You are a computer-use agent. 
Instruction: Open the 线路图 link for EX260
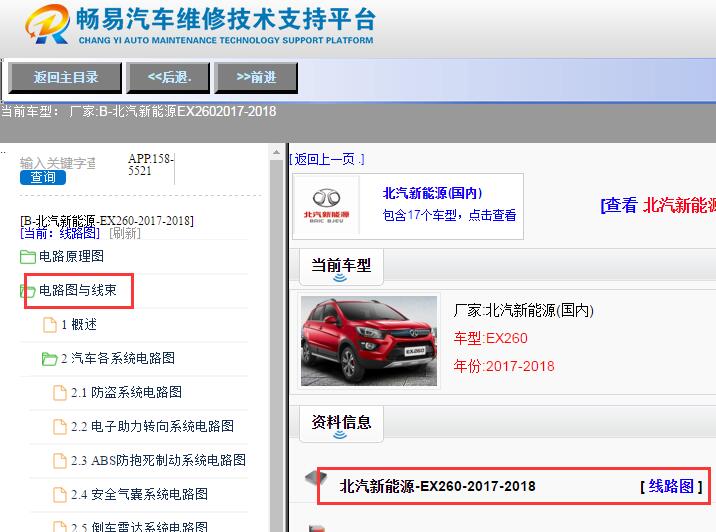coord(671,486)
